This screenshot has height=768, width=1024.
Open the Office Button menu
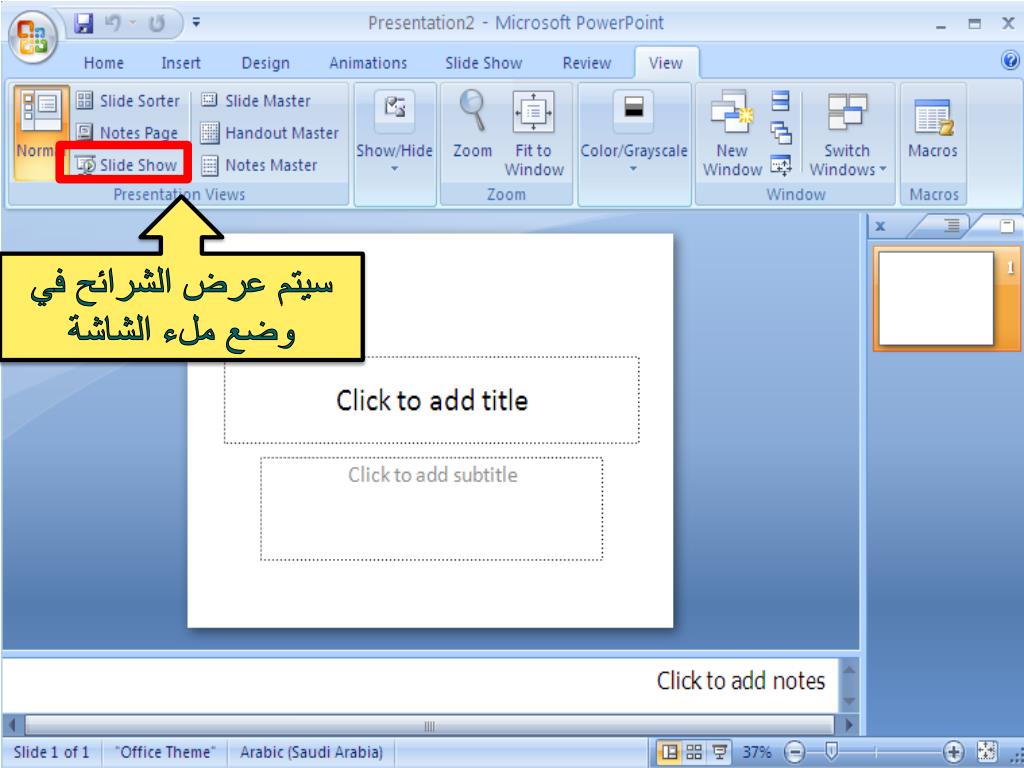[33, 36]
